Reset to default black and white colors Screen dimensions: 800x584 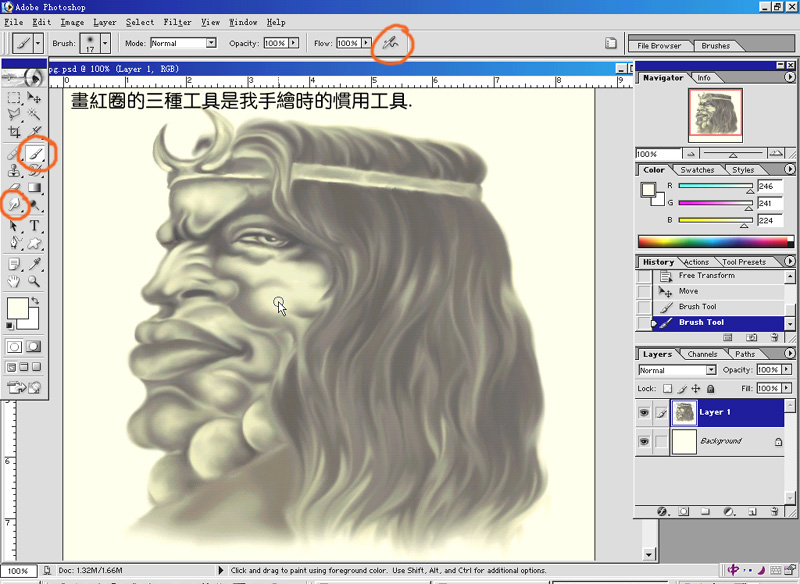(x=10, y=325)
